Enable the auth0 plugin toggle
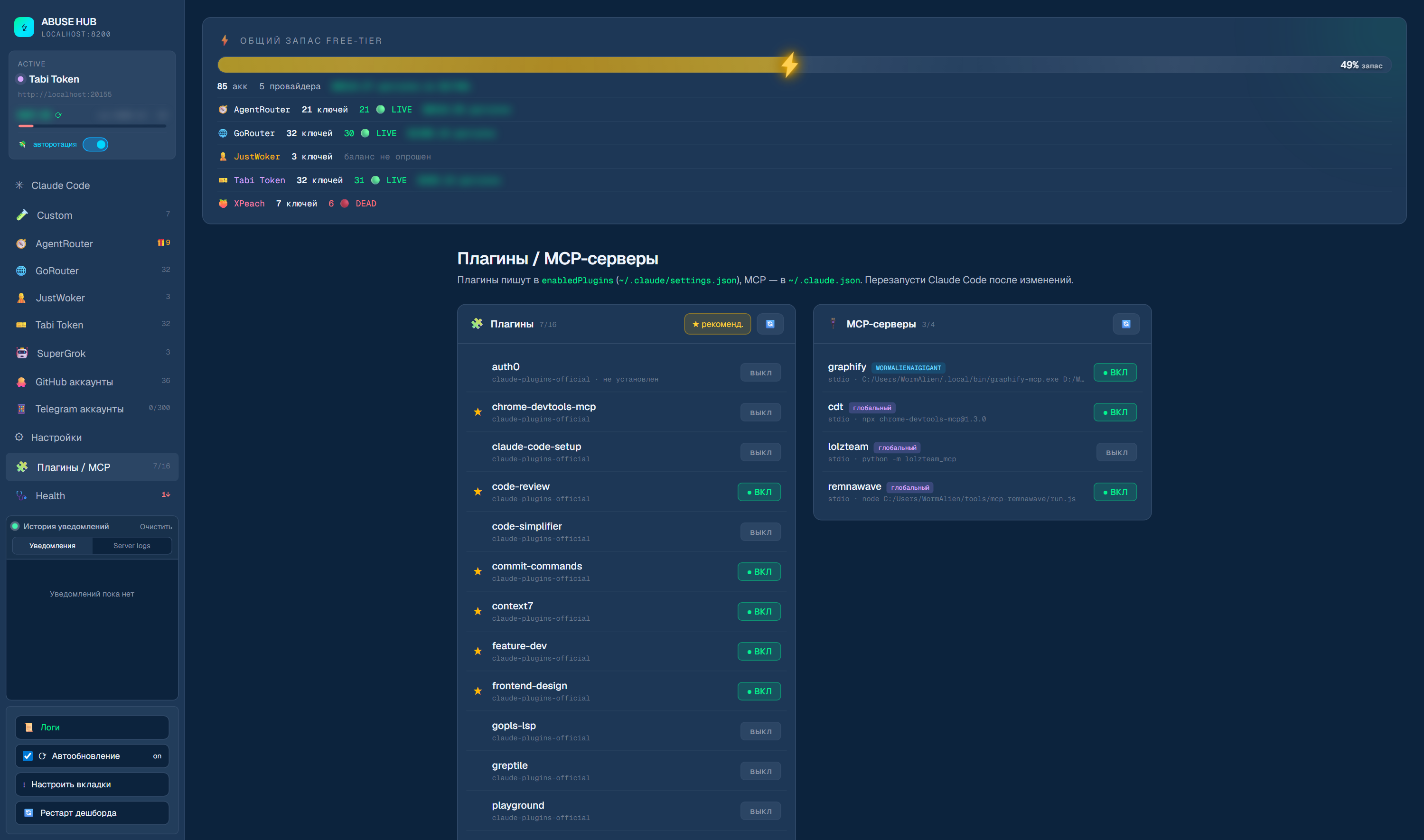 [761, 373]
